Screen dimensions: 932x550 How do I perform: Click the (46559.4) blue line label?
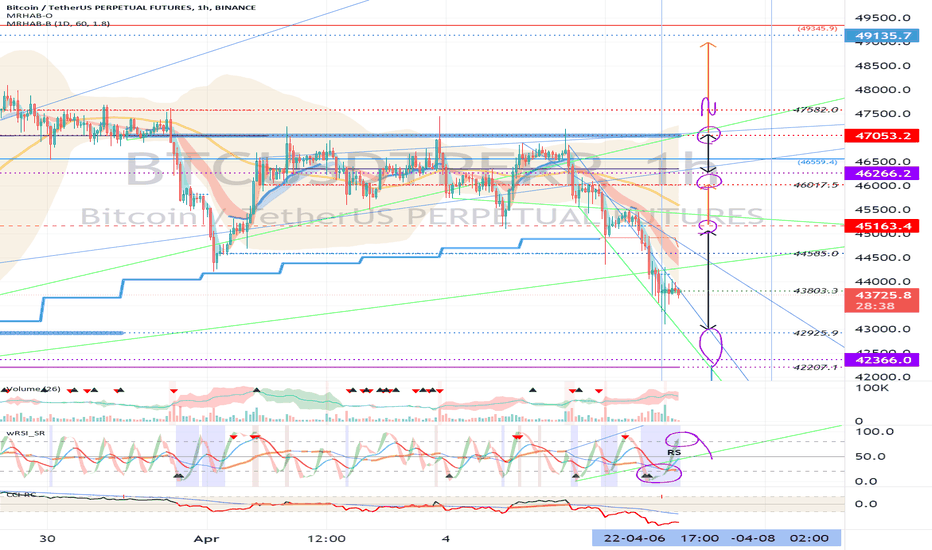pos(817,161)
